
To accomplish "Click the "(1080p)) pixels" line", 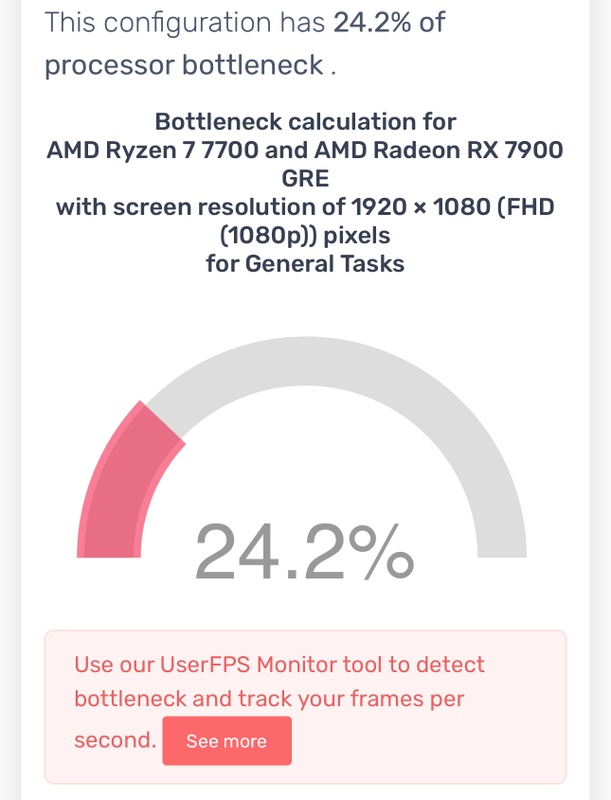I will pos(305,237).
